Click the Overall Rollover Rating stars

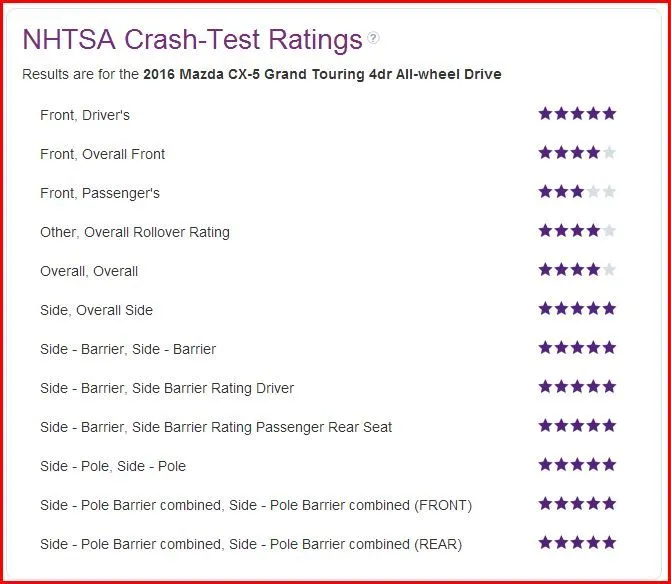point(577,231)
